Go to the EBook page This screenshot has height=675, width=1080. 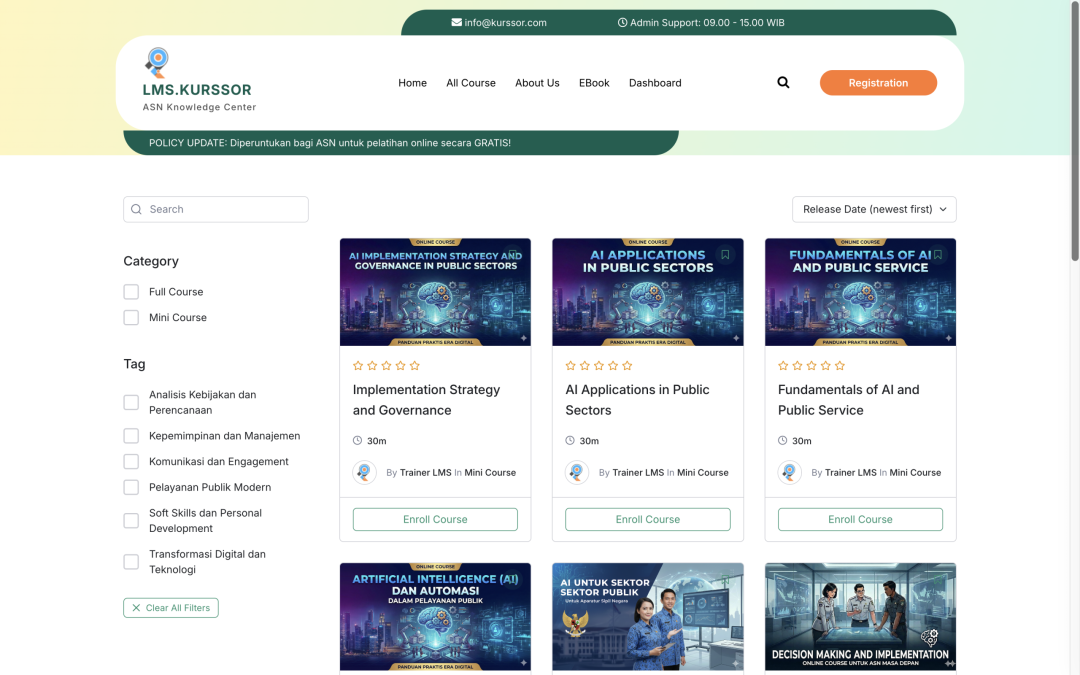point(594,83)
